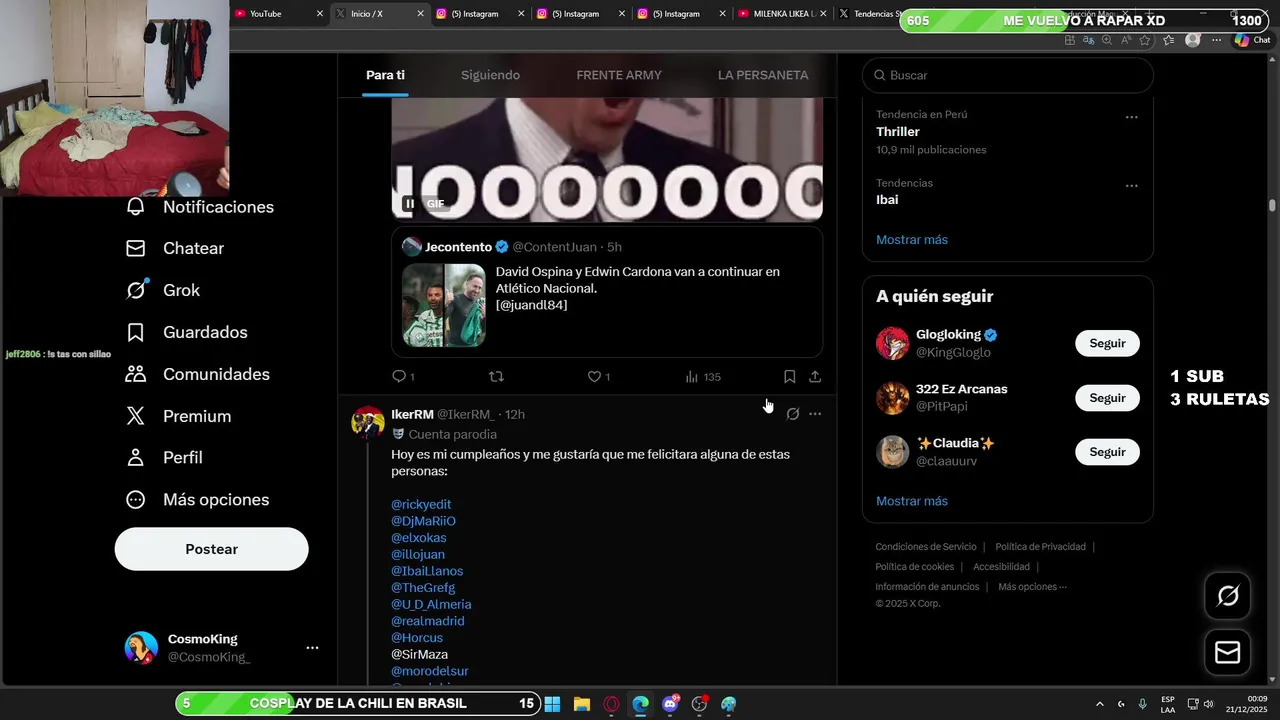Open Más opciones in the sidebar
The height and width of the screenshot is (720, 1280).
tap(197, 499)
